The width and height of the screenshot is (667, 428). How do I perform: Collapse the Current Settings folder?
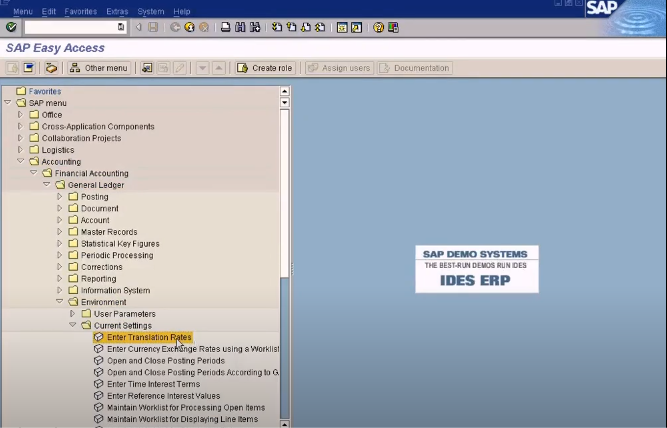coord(73,325)
